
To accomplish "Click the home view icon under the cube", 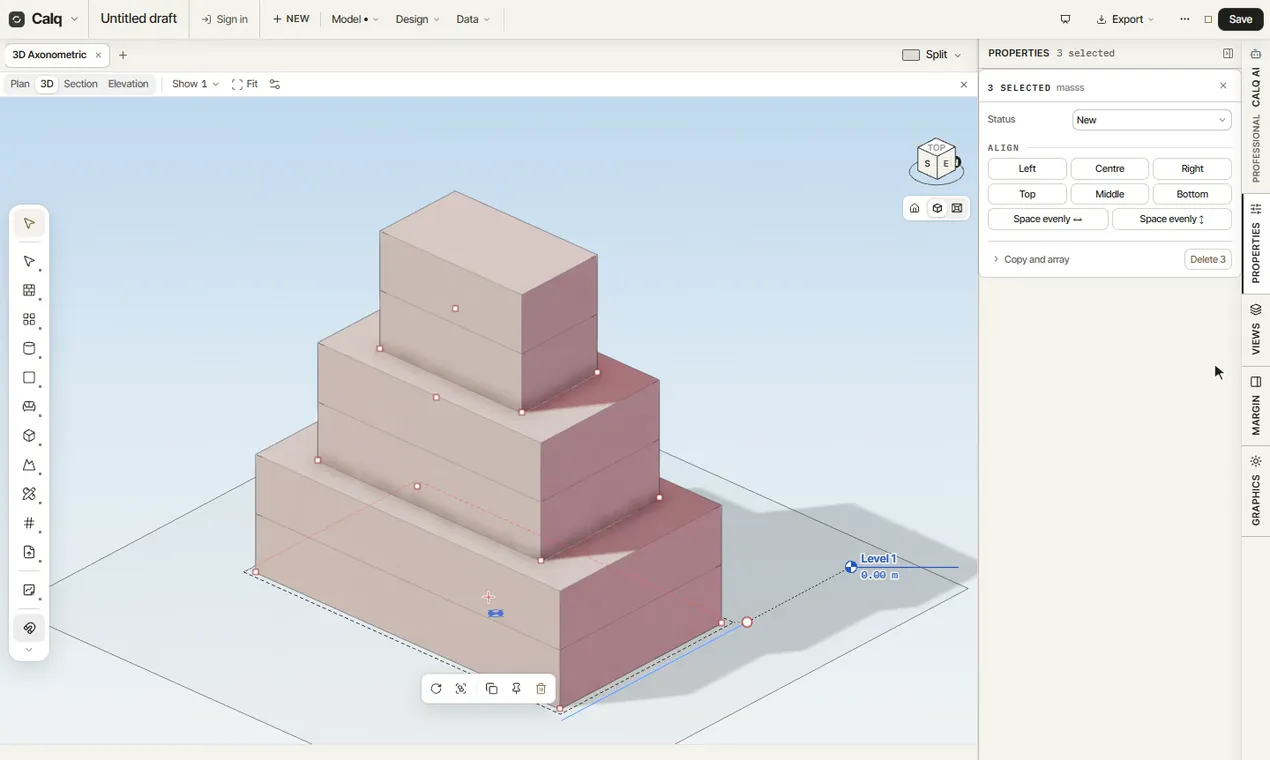I will [914, 208].
